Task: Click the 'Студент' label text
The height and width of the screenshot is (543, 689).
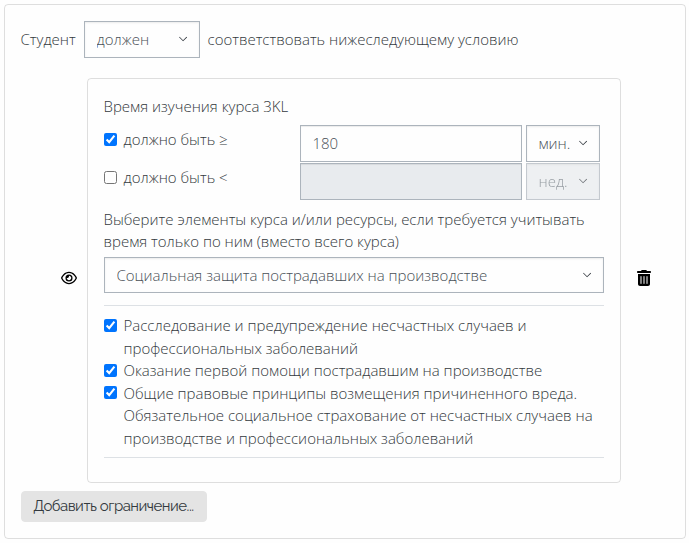Action: pyautogui.click(x=48, y=40)
